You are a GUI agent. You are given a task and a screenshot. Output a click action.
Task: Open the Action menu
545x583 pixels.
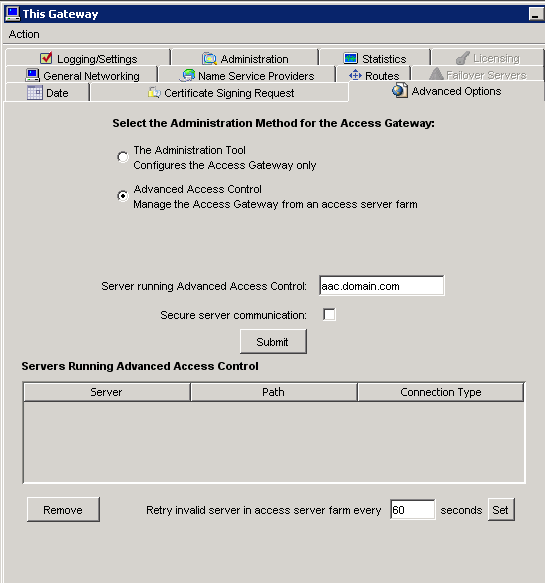[24, 34]
